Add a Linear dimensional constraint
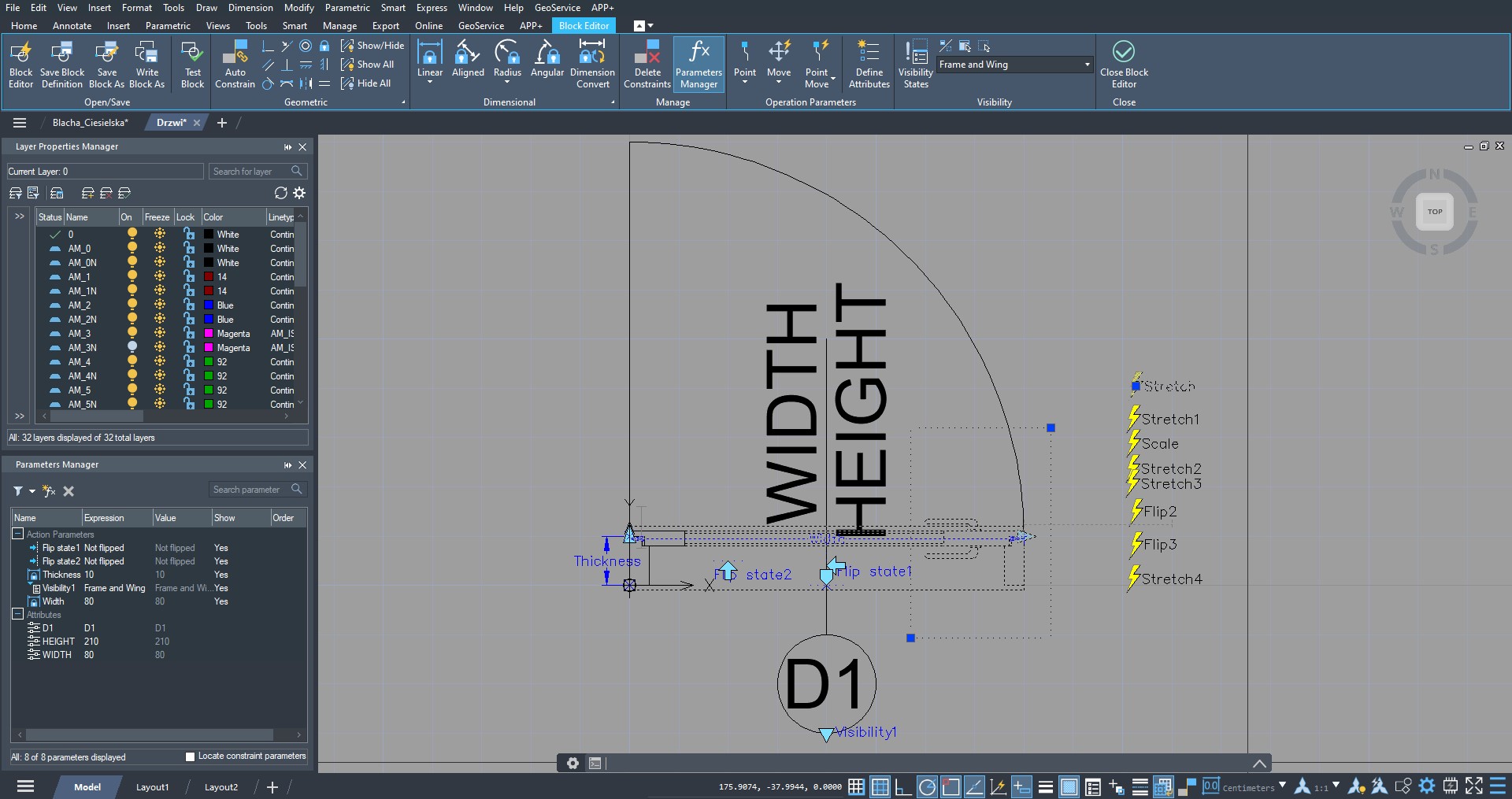 click(x=430, y=61)
